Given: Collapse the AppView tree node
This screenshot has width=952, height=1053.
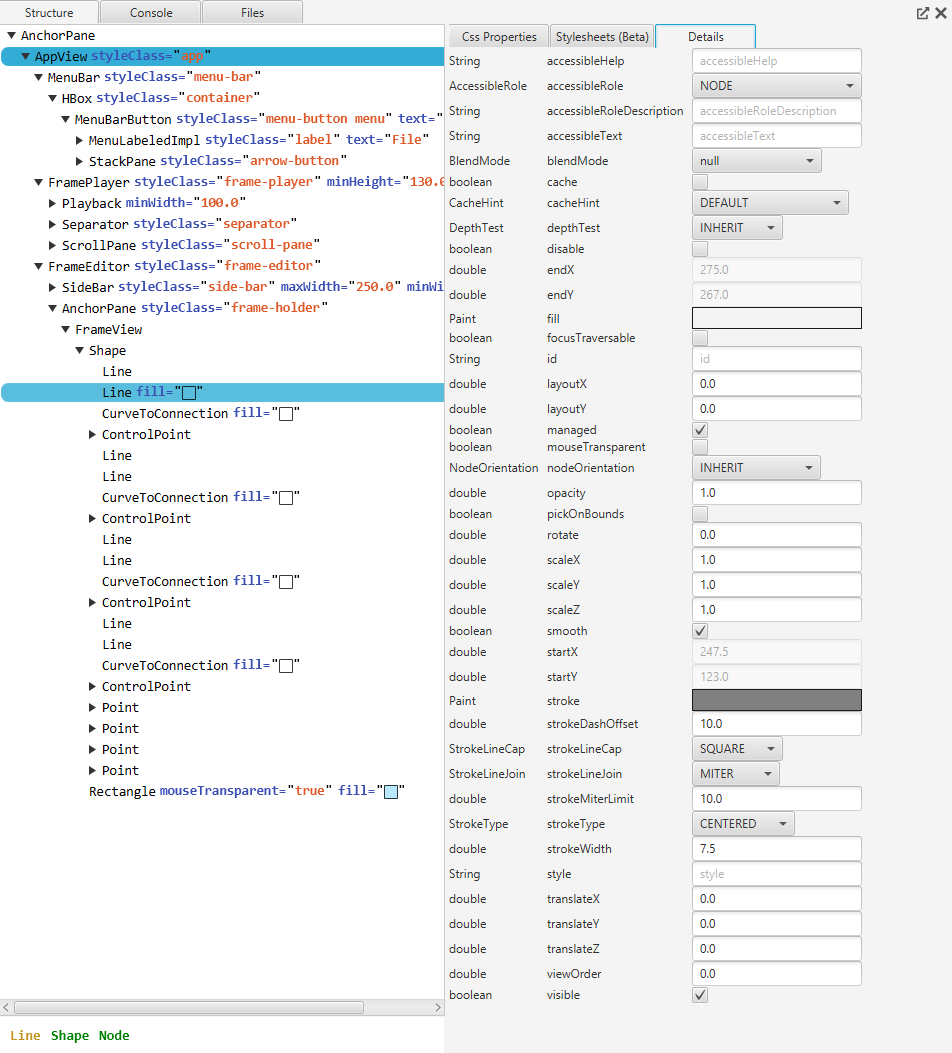Looking at the screenshot, I should click(23, 56).
